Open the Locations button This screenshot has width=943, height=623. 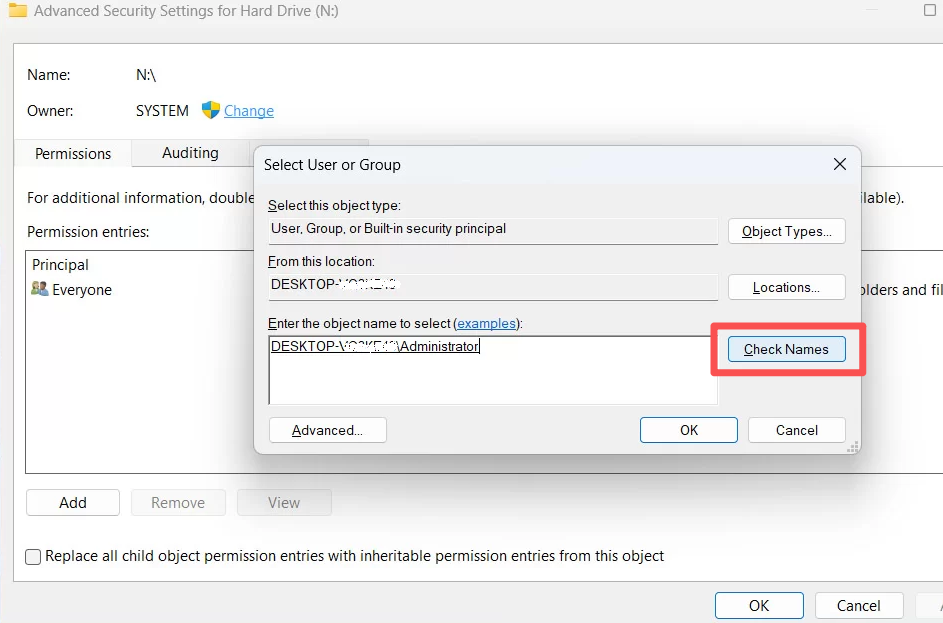coord(787,287)
